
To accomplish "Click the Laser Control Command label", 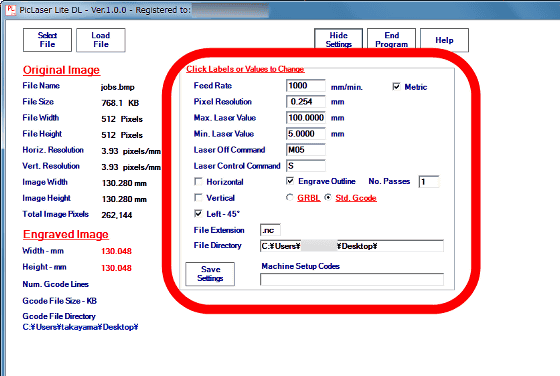I will coord(237,166).
